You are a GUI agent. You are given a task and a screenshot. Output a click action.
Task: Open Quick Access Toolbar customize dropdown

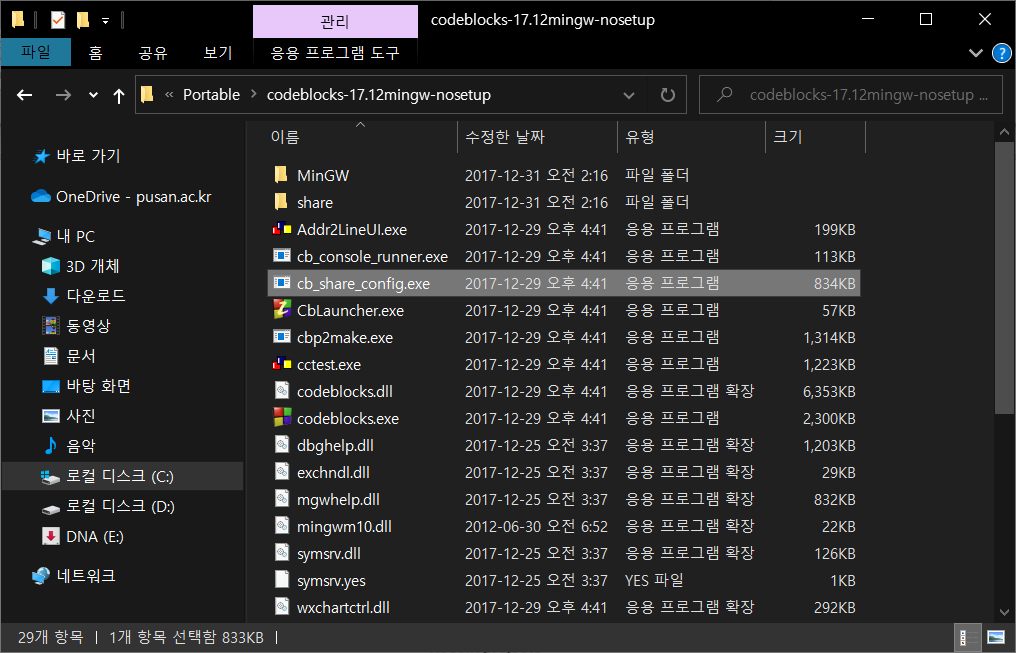(x=105, y=21)
